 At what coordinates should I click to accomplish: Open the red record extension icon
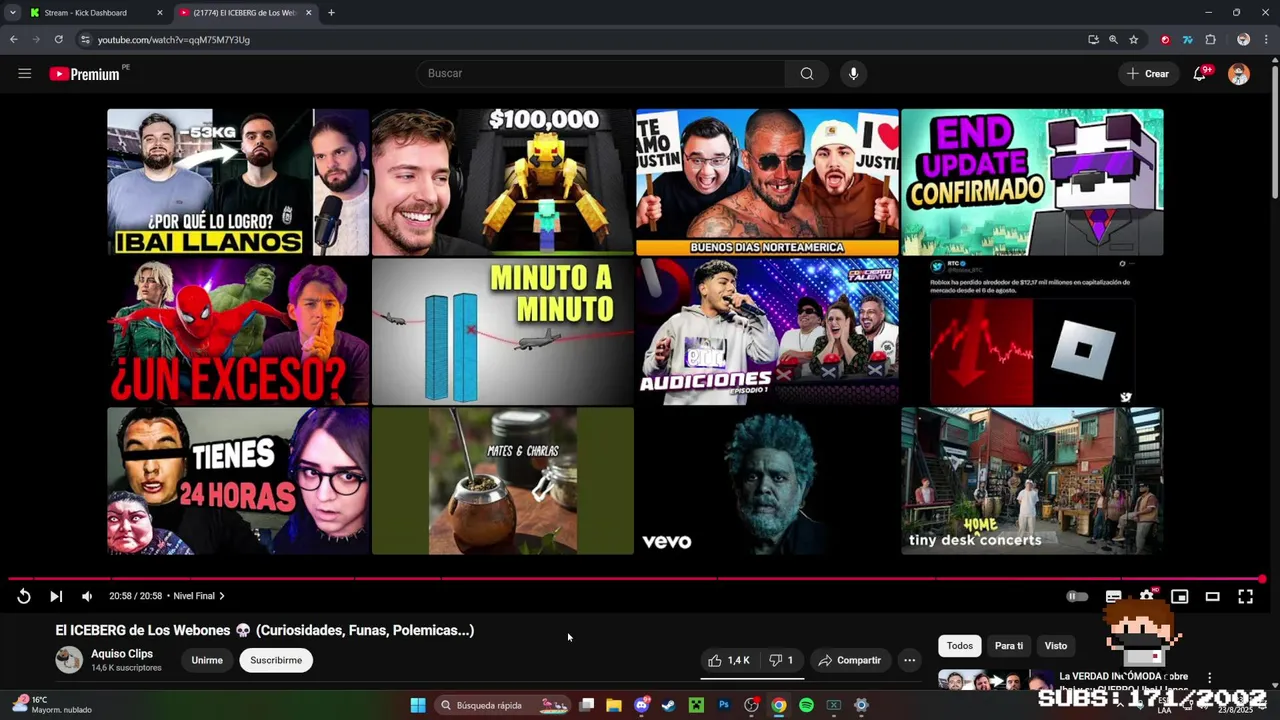1165,40
